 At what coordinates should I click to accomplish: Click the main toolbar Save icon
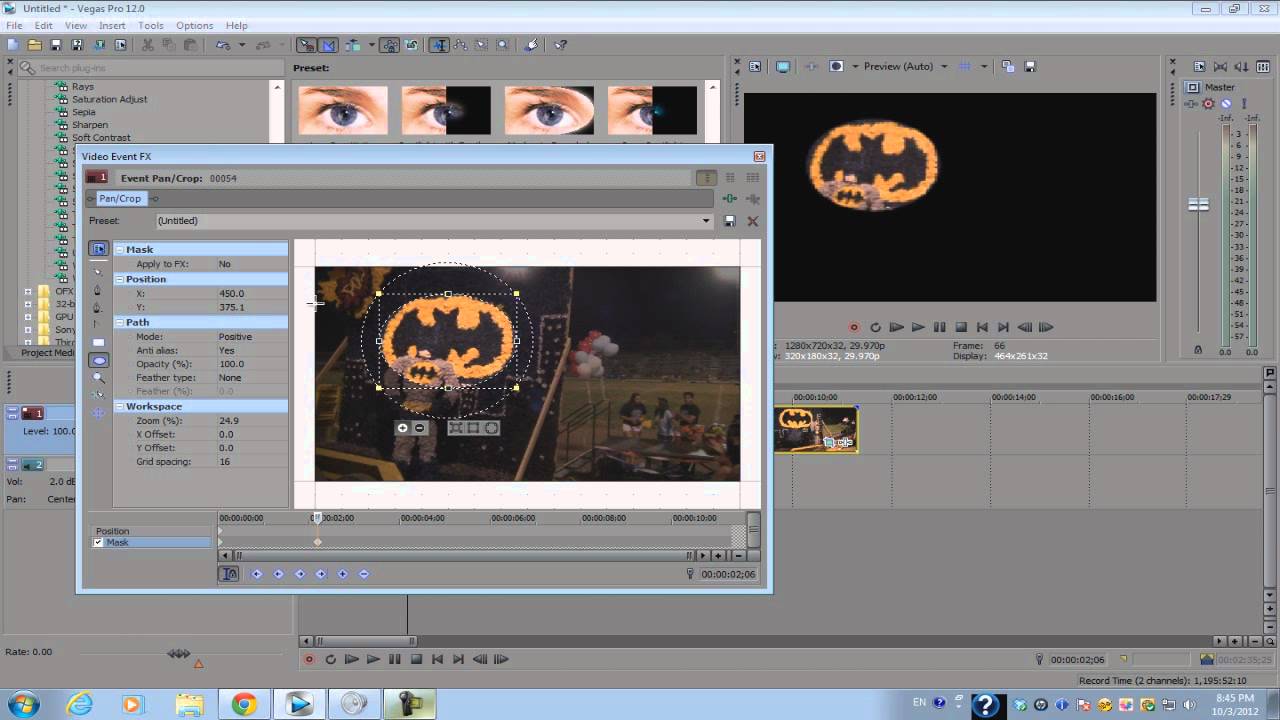(56, 45)
